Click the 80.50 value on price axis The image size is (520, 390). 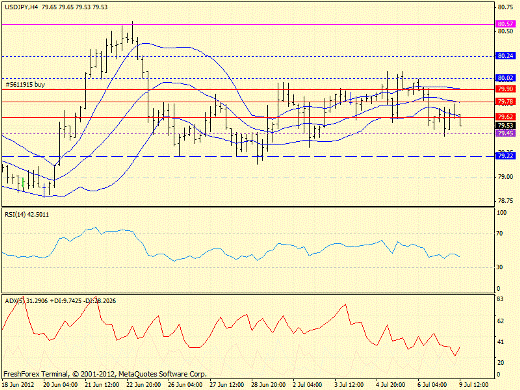(x=505, y=31)
